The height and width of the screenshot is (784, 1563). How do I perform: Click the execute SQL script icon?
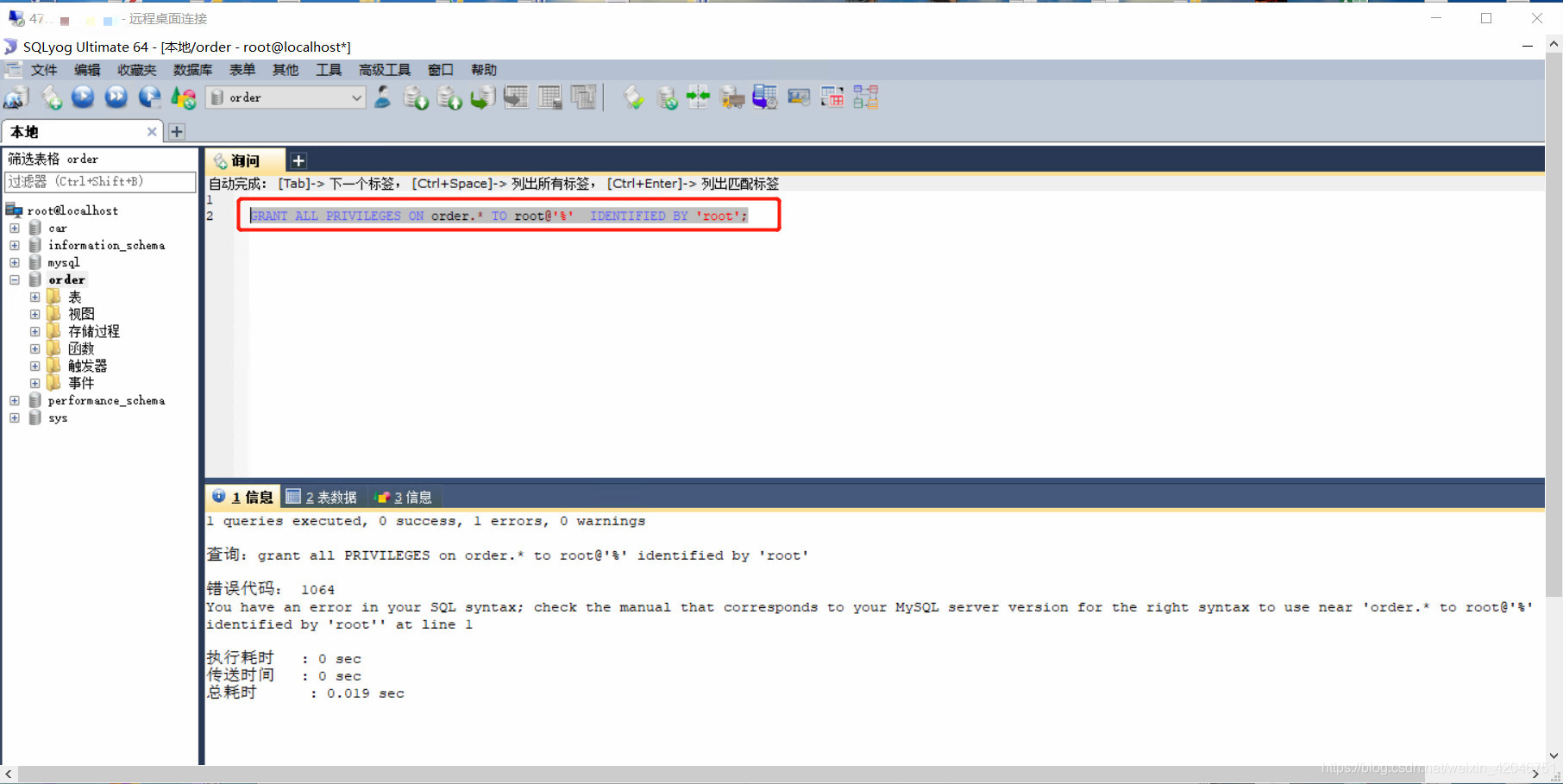(x=483, y=97)
